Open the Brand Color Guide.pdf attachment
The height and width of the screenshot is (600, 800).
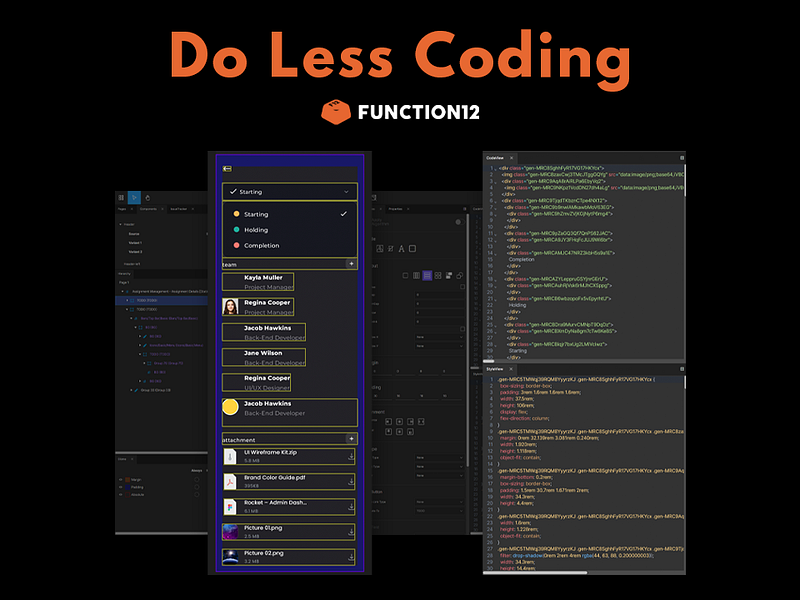click(275, 479)
